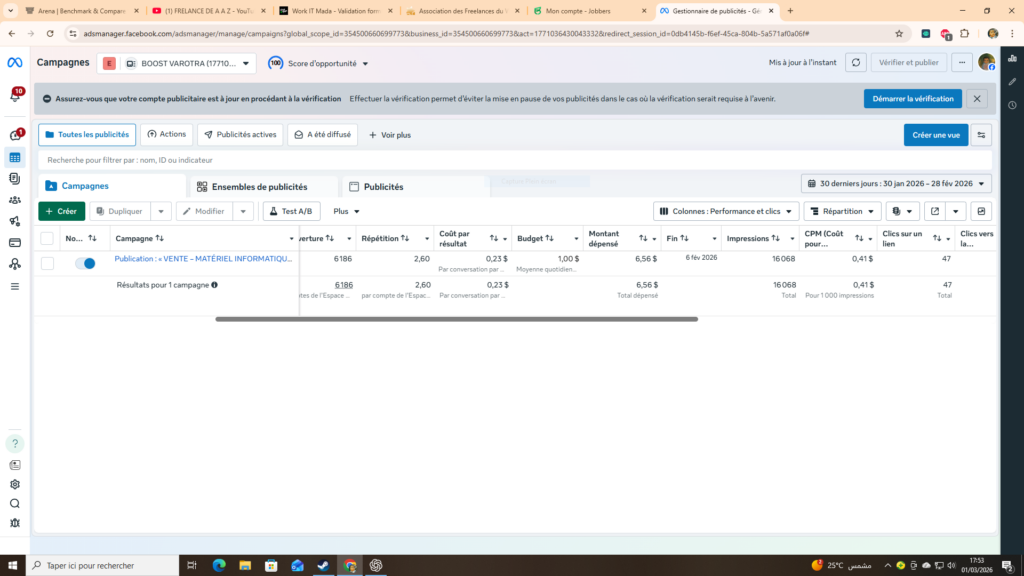Open notifications bell in left sidebar
This screenshot has height=576, width=1024.
(15, 95)
